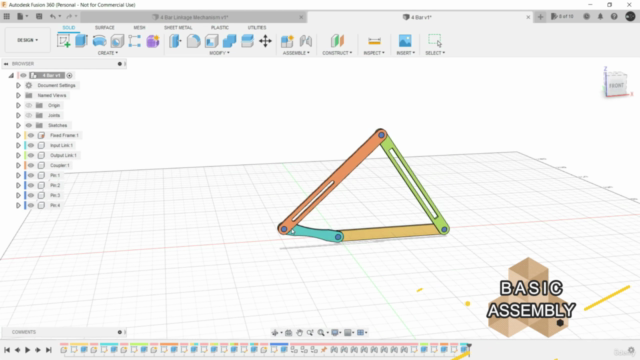Expand the Pin:2 node
Viewport: 640px width, 360px height.
(18, 185)
